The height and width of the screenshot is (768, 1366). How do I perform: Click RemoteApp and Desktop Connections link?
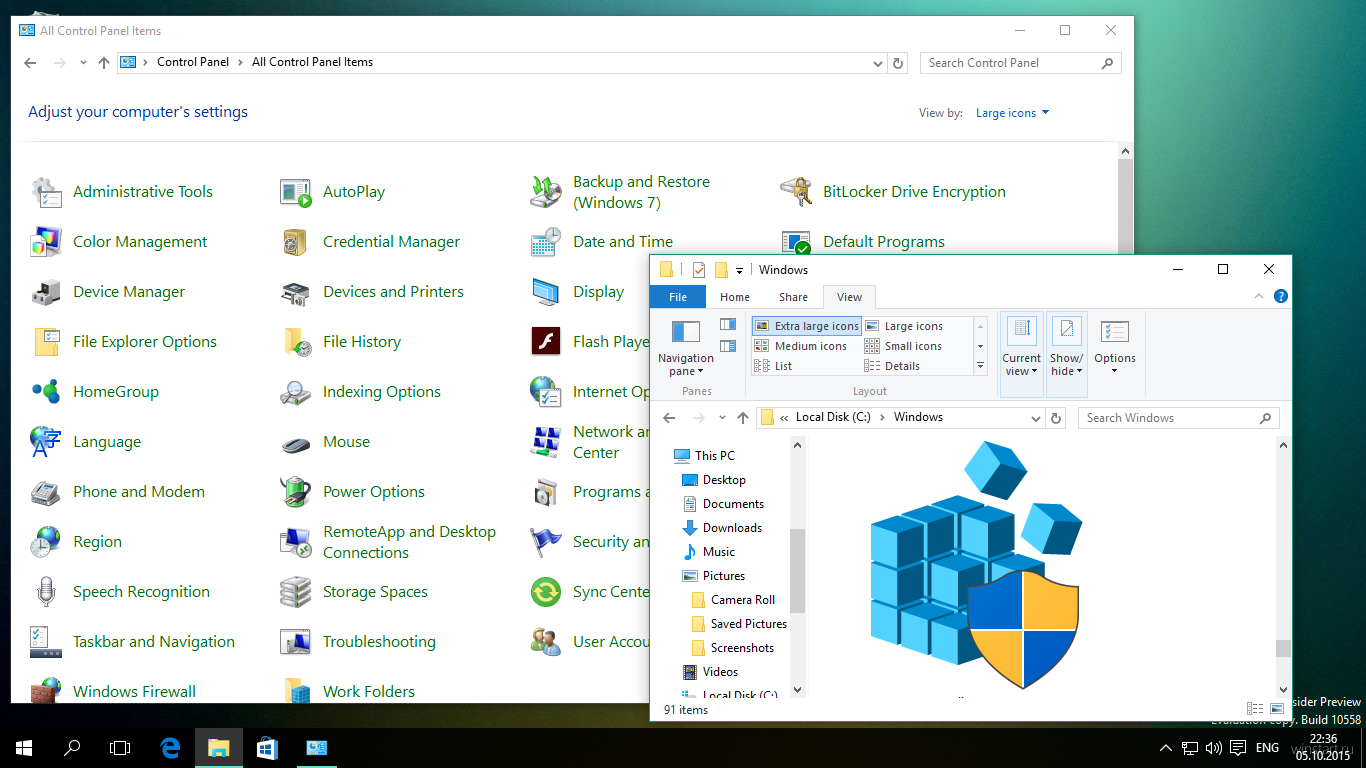point(409,542)
